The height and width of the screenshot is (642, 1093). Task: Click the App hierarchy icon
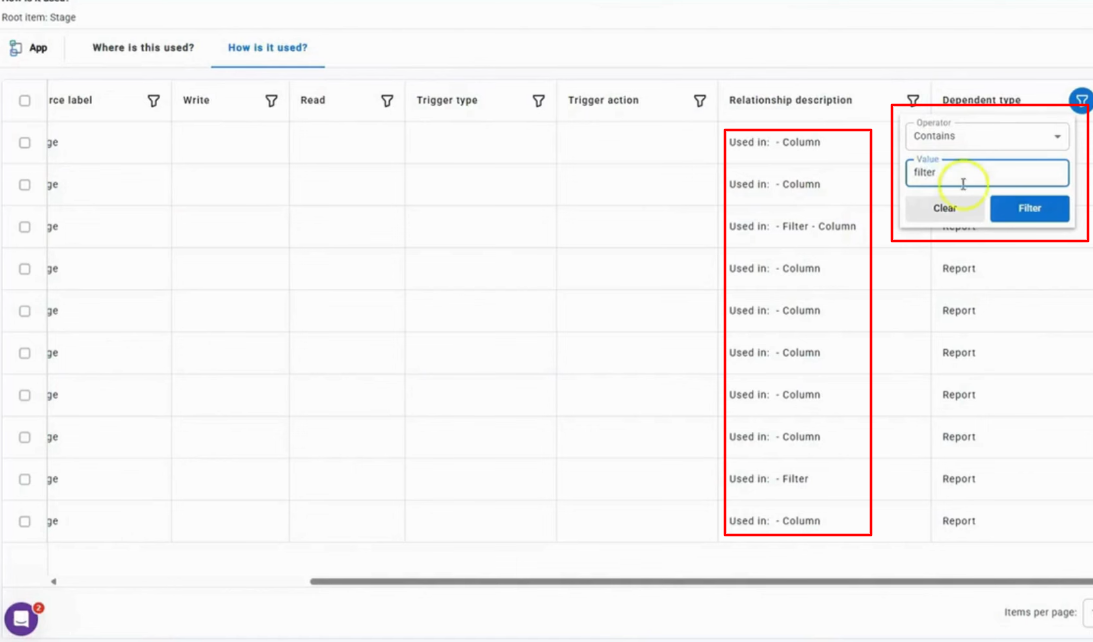16,48
